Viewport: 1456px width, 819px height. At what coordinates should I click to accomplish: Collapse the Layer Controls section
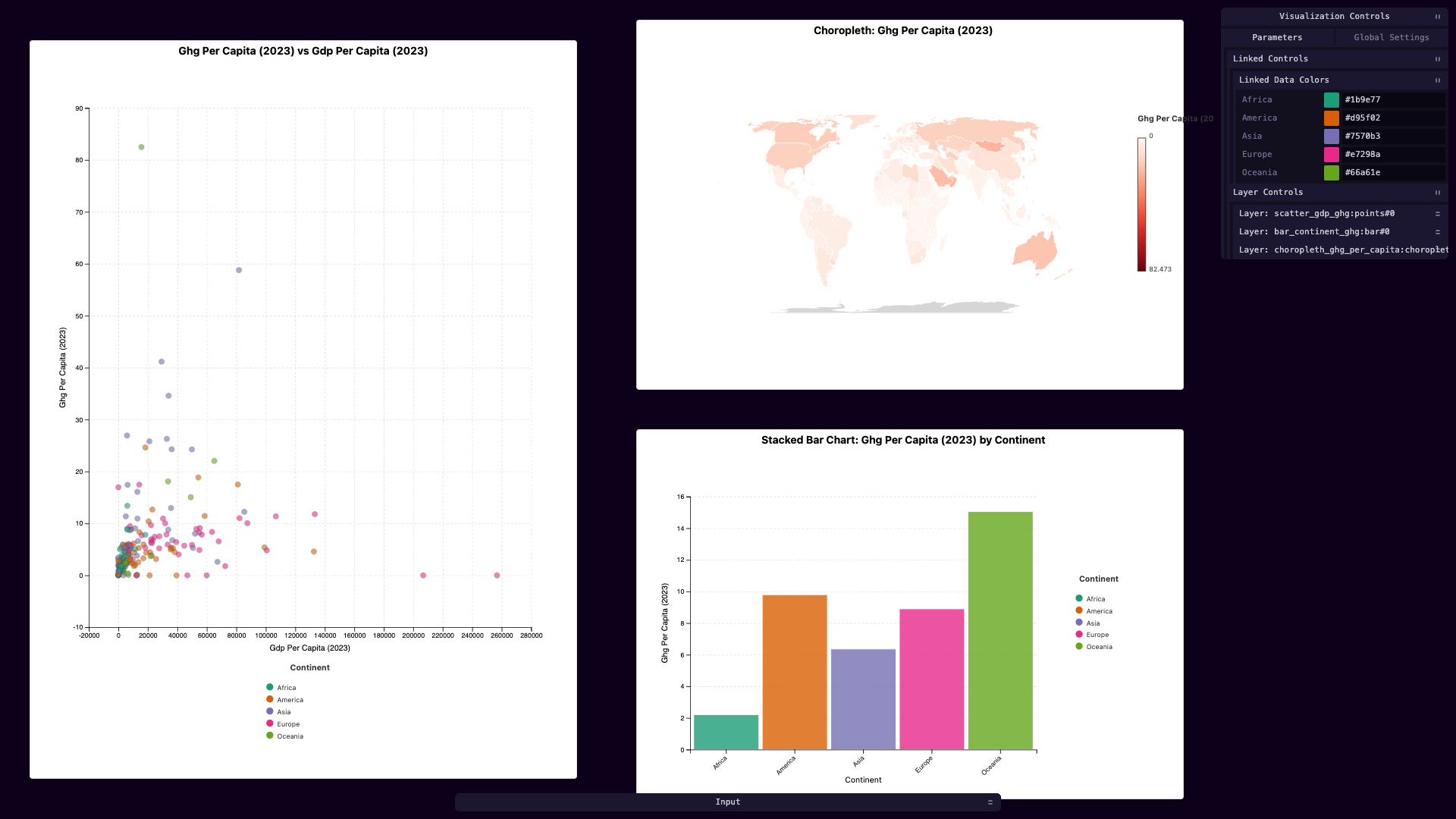pyautogui.click(x=1437, y=193)
